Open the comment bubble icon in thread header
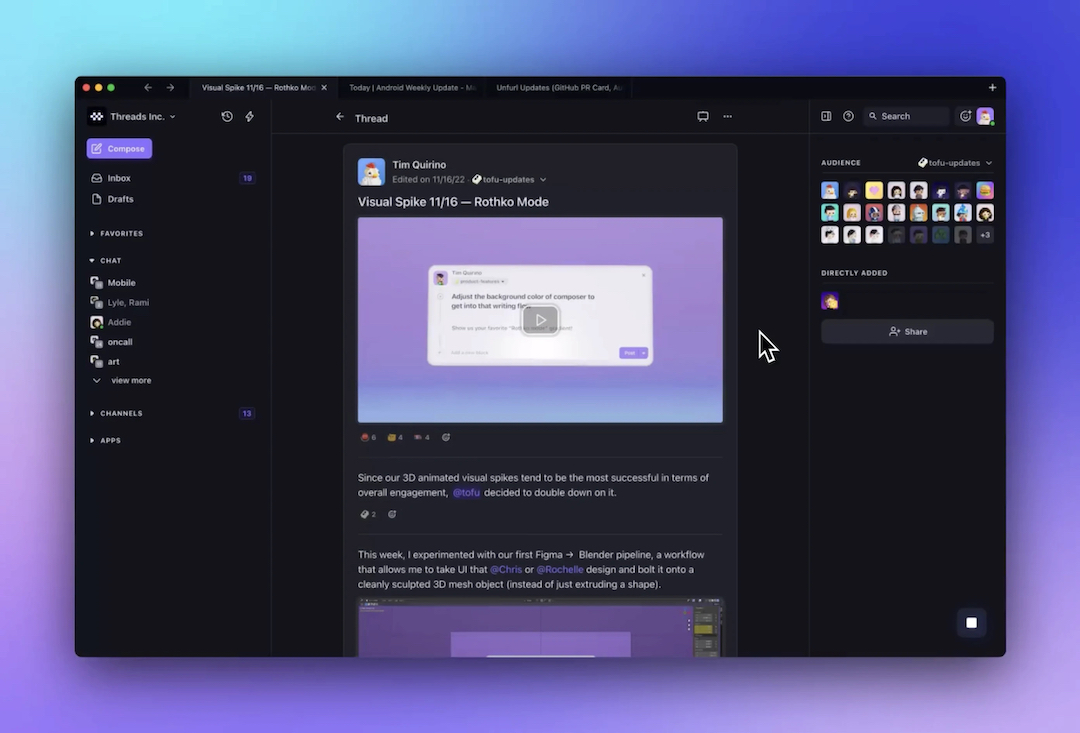 [703, 117]
